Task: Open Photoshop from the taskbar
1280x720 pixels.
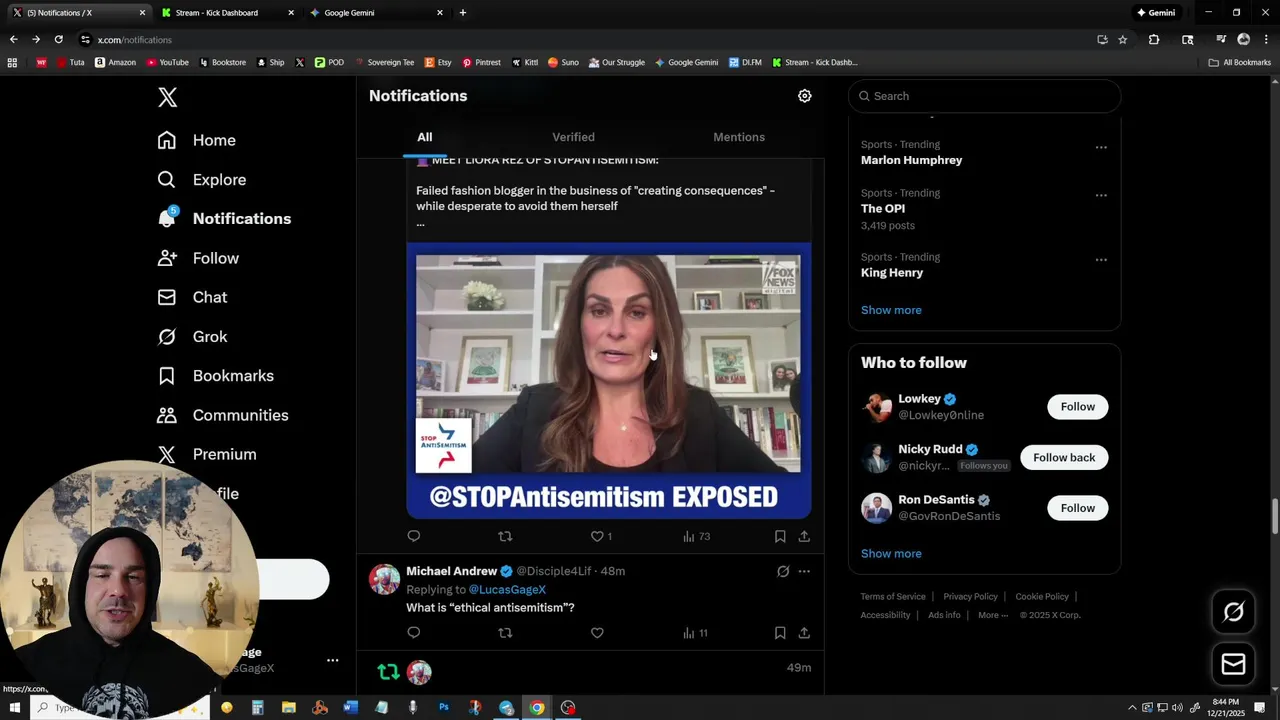Action: (x=443, y=707)
